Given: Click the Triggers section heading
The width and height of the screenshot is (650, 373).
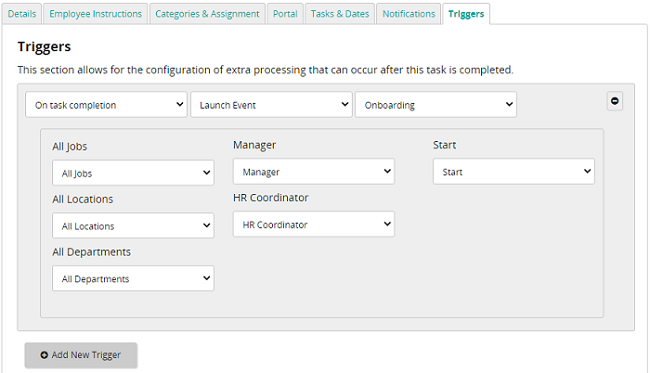Looking at the screenshot, I should [44, 47].
